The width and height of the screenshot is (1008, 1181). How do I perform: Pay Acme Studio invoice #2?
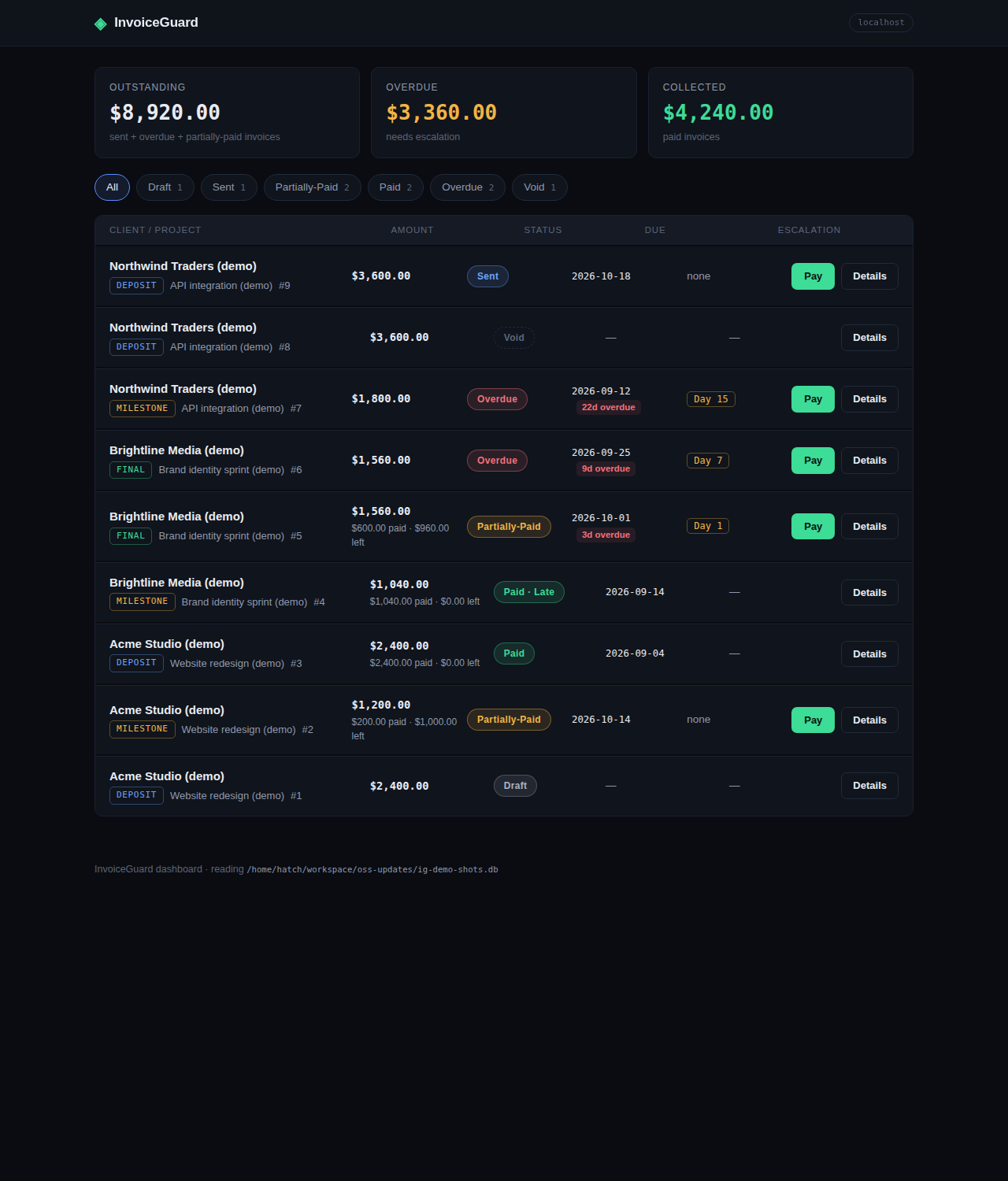click(x=813, y=720)
